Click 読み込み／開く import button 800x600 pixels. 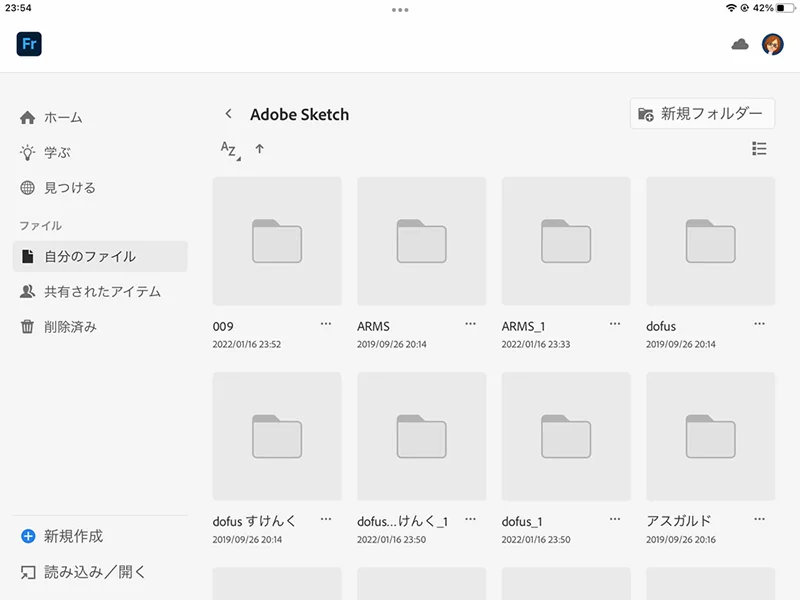click(94, 572)
